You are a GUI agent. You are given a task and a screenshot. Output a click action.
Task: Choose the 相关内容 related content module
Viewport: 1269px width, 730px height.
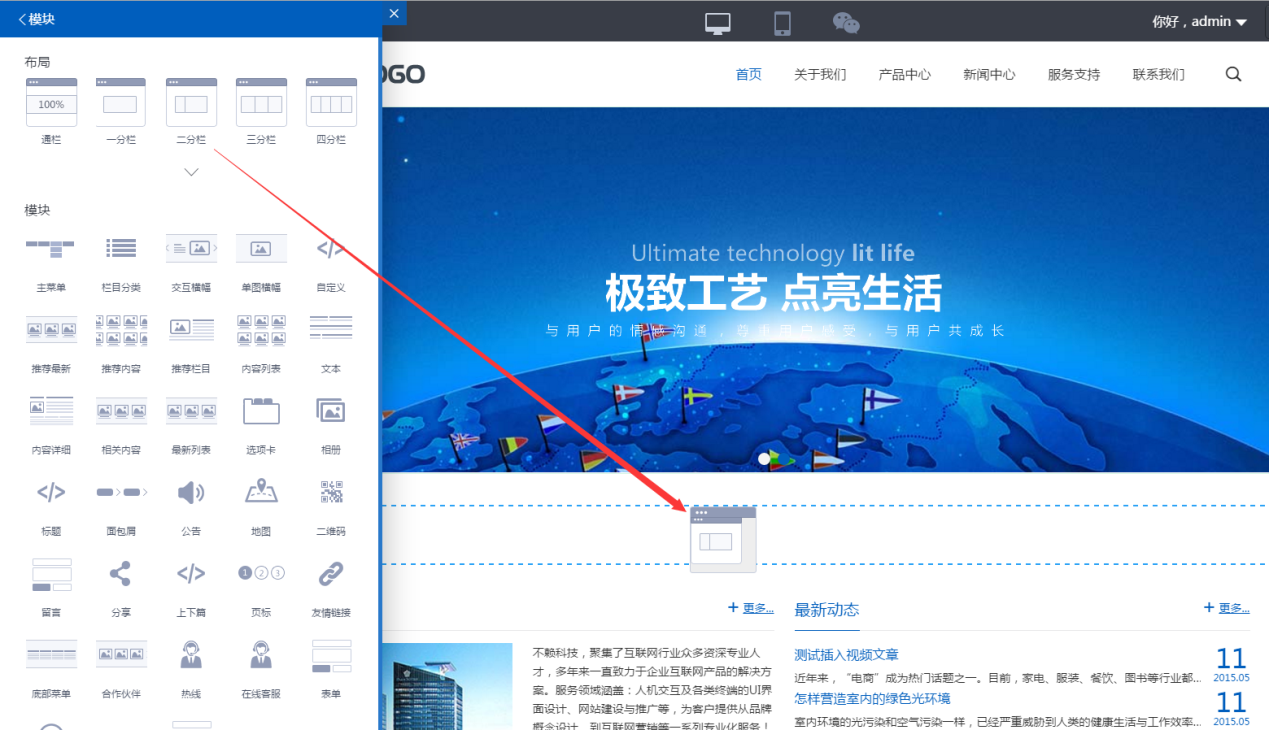coord(121,410)
